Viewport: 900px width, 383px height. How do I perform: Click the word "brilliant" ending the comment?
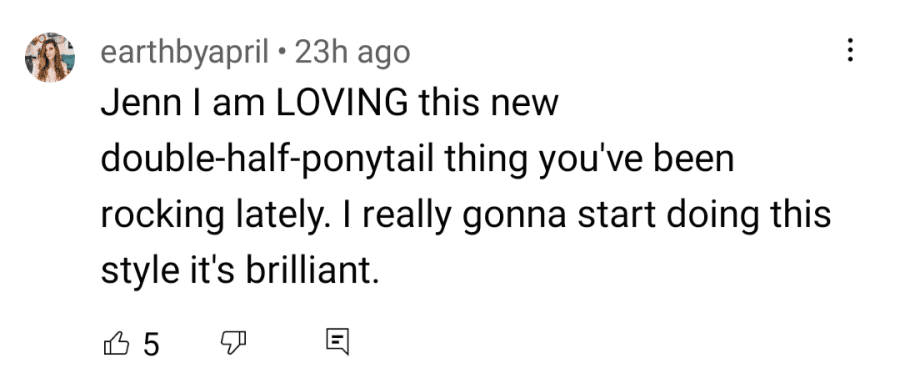(x=312, y=271)
